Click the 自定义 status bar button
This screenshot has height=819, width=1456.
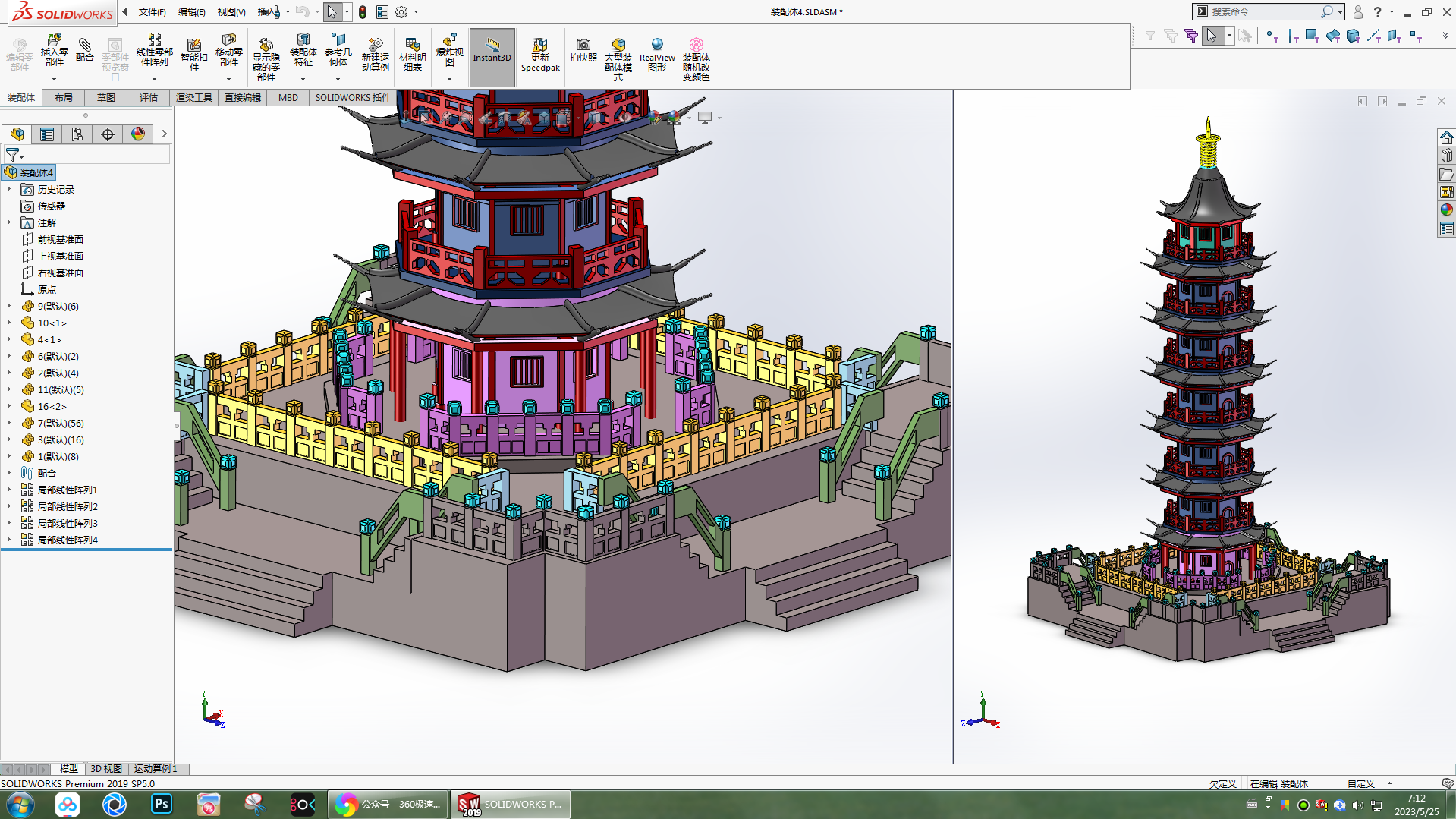tap(1361, 784)
